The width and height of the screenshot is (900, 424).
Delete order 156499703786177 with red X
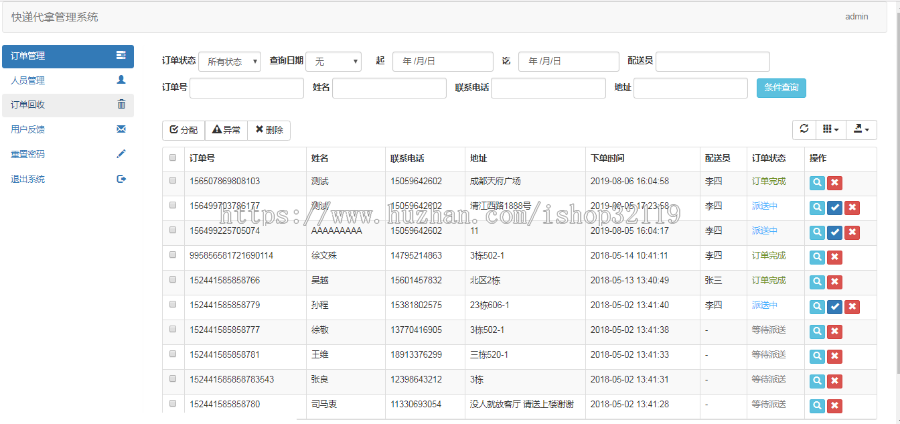852,207
